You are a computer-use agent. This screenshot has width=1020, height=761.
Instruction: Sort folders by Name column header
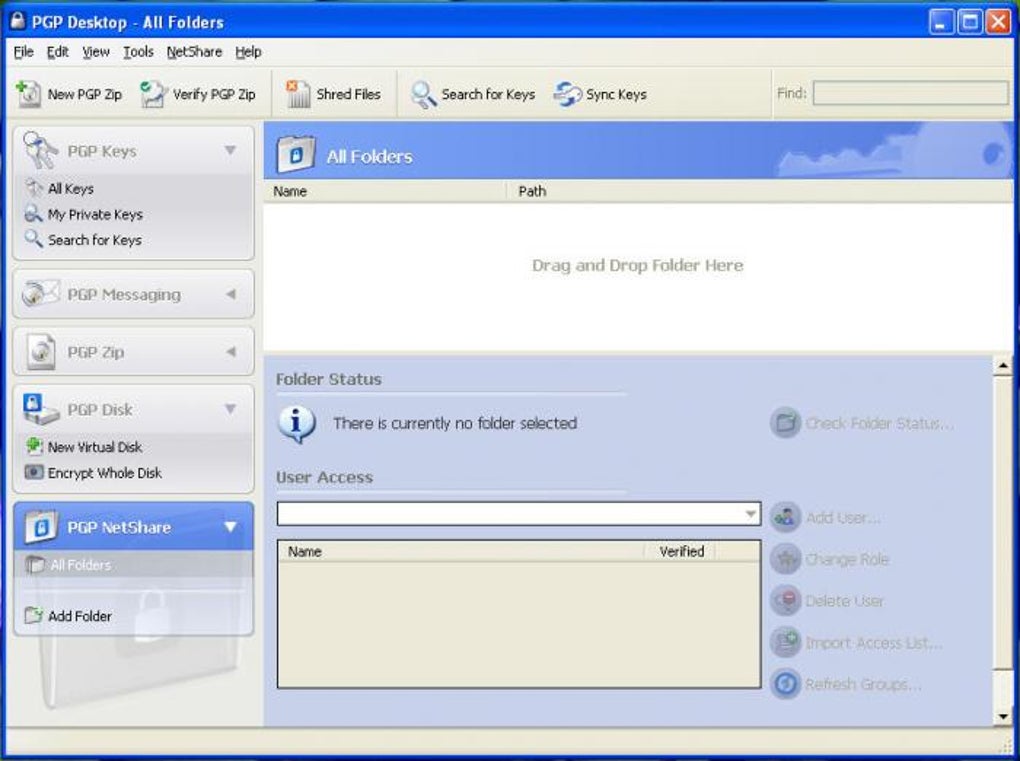pos(385,191)
